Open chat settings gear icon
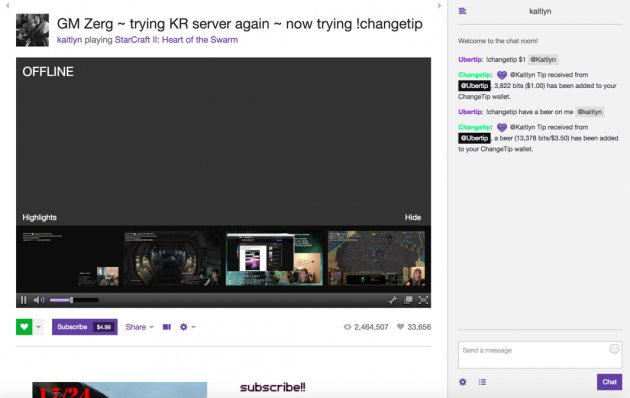The width and height of the screenshot is (630, 398). tap(463, 382)
